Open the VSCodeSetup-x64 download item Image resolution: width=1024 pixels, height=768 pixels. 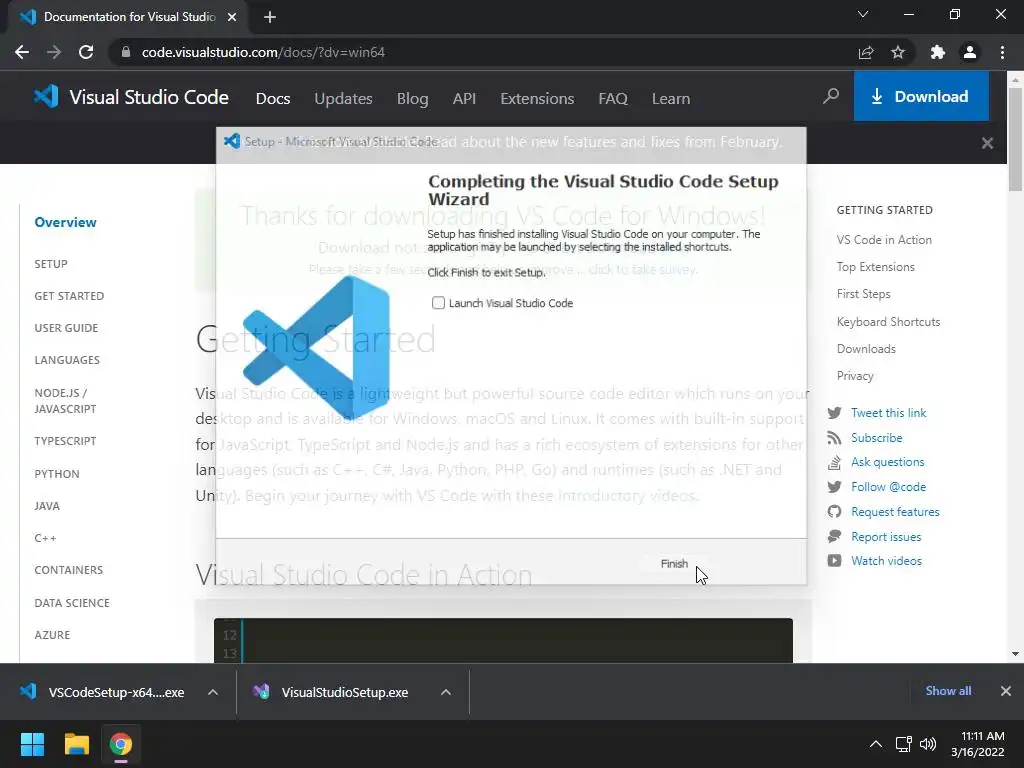click(x=103, y=692)
